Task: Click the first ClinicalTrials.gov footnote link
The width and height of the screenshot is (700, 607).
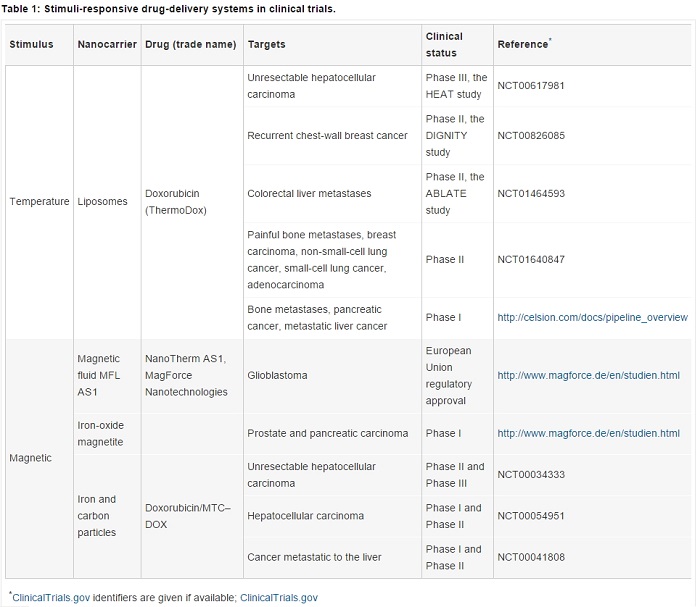Action: (x=51, y=597)
